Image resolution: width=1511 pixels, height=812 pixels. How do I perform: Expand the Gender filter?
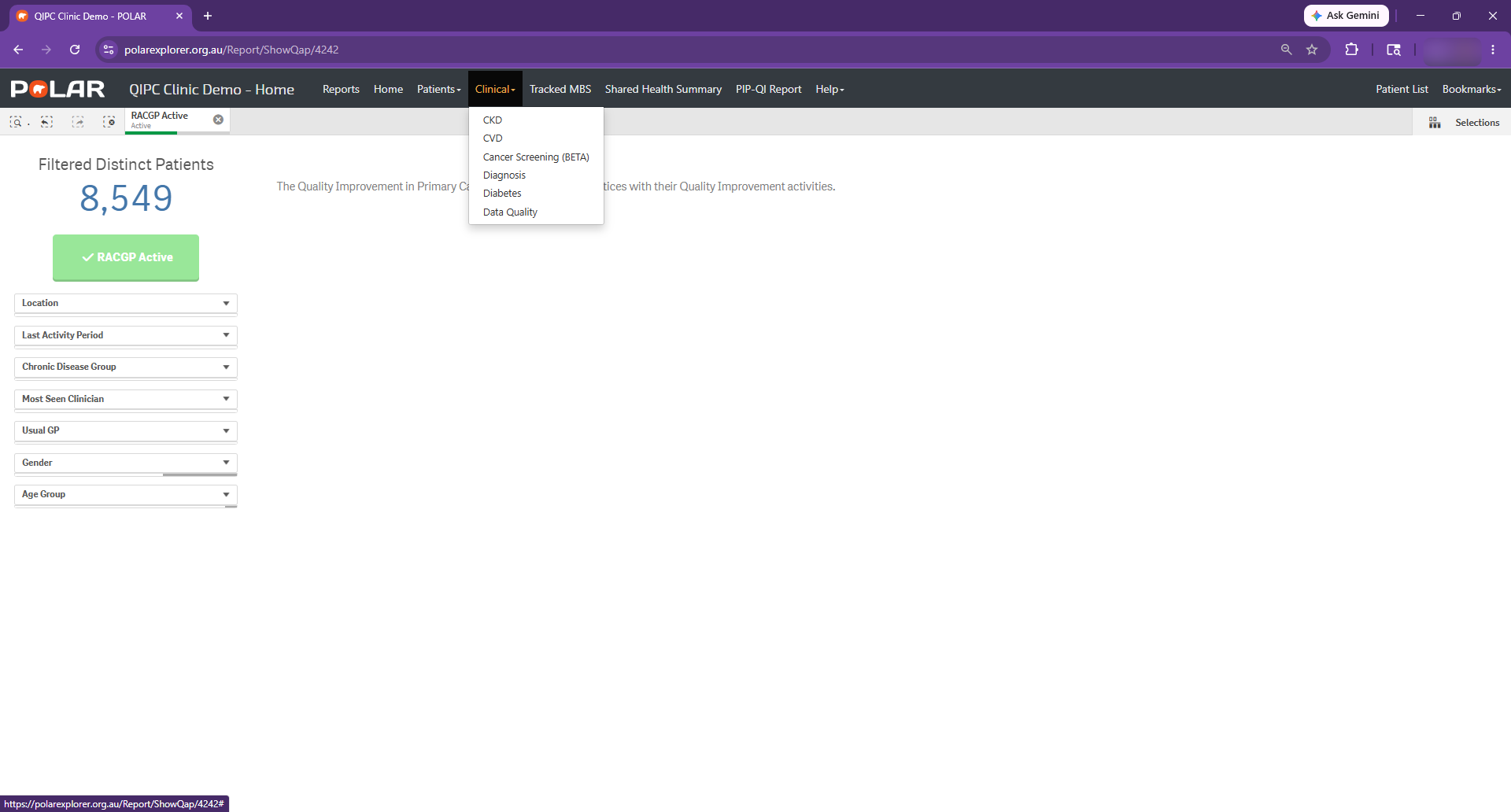pos(126,463)
